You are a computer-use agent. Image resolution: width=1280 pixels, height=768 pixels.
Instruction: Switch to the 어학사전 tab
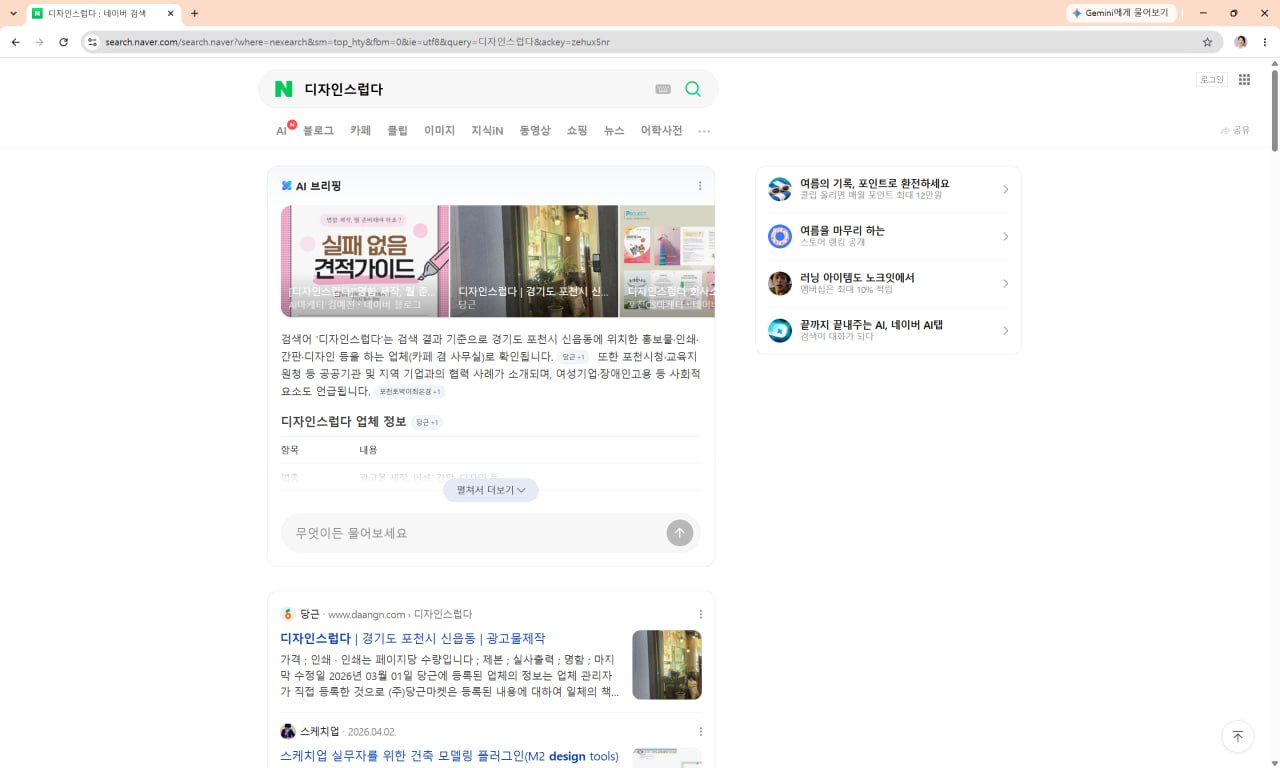[661, 131]
